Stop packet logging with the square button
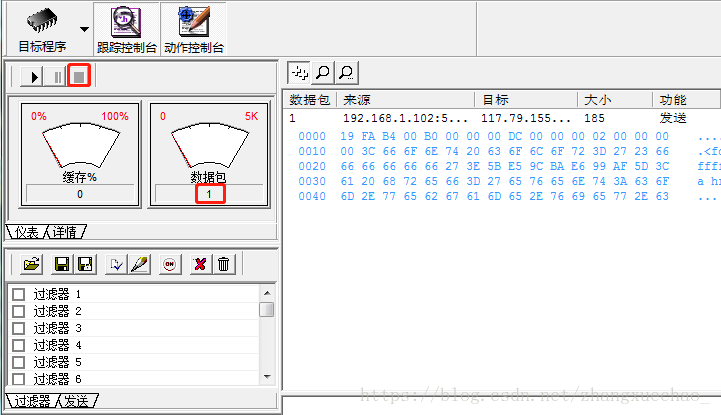The image size is (721, 415). point(79,76)
